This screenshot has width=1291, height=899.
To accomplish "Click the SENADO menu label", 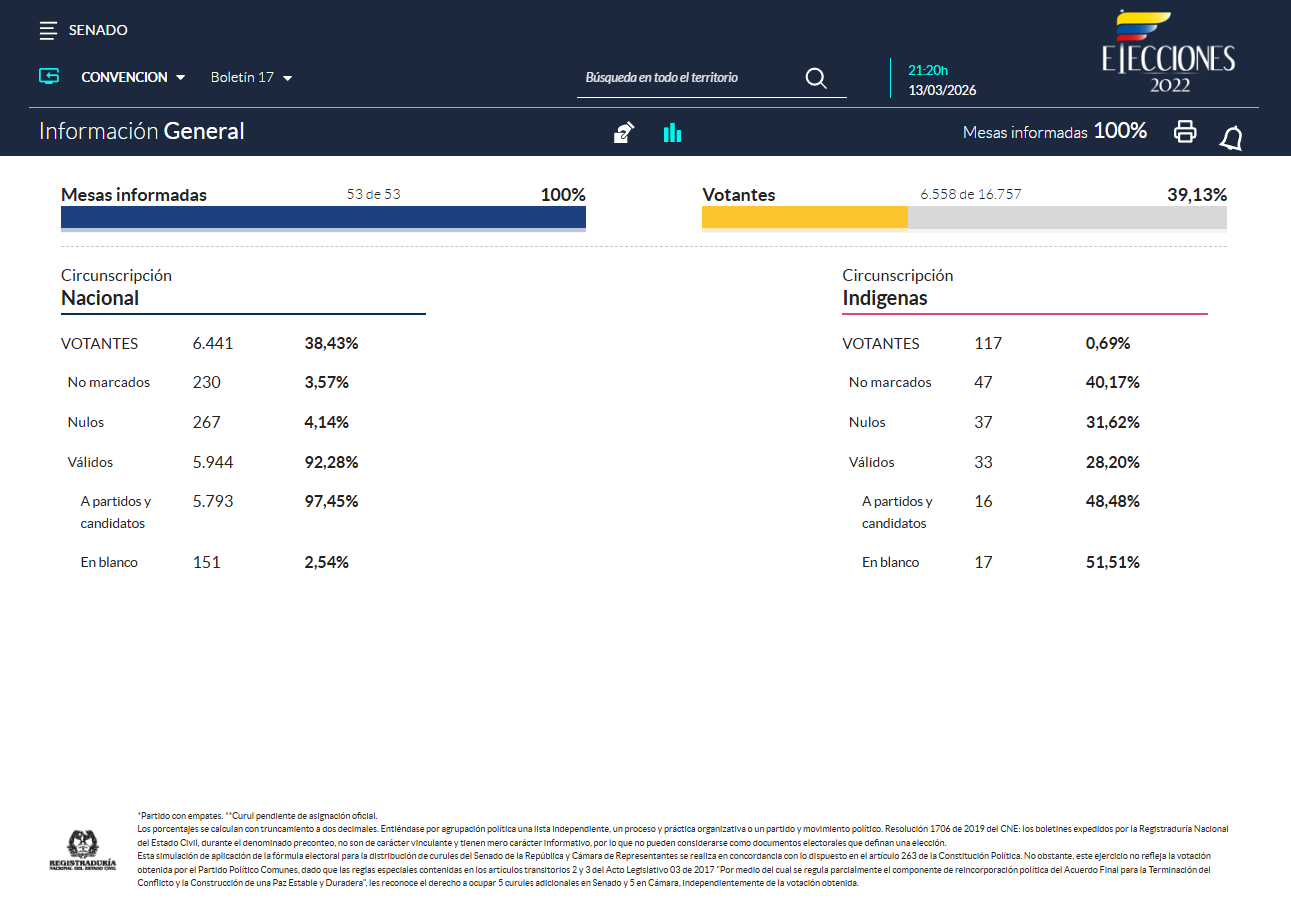I will (x=98, y=30).
